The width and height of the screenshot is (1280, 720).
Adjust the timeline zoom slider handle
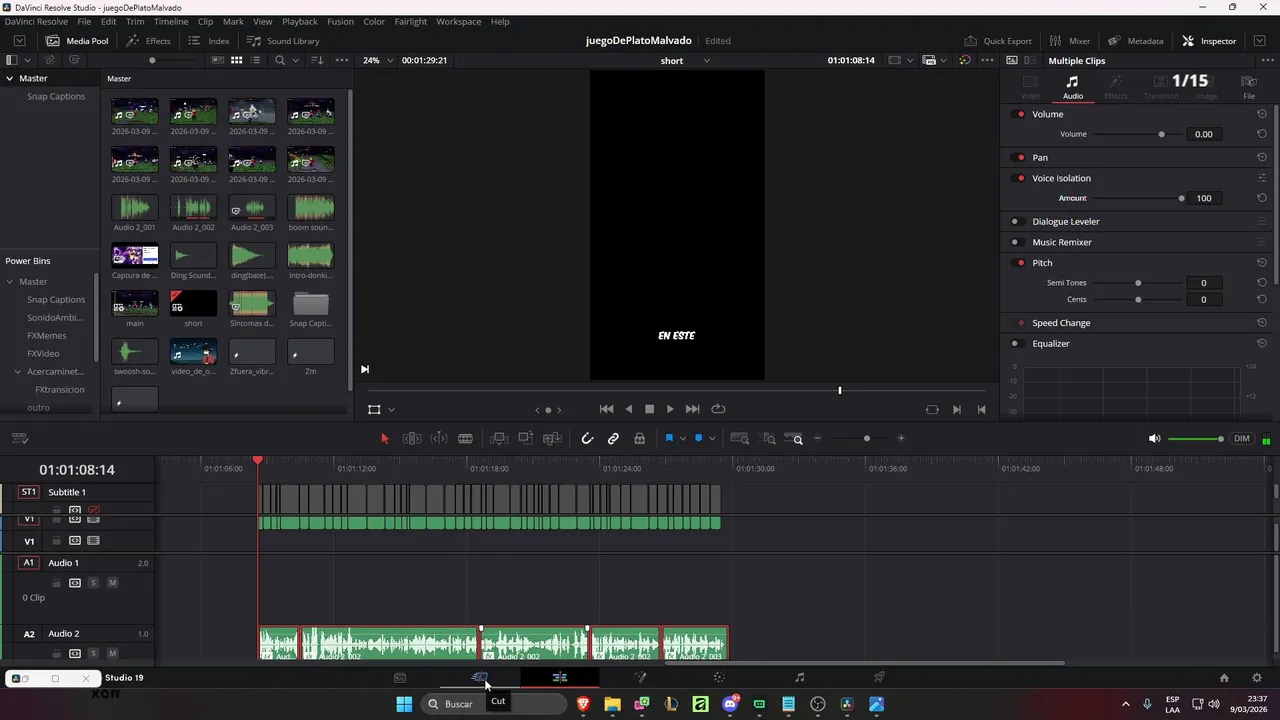pyautogui.click(x=867, y=438)
